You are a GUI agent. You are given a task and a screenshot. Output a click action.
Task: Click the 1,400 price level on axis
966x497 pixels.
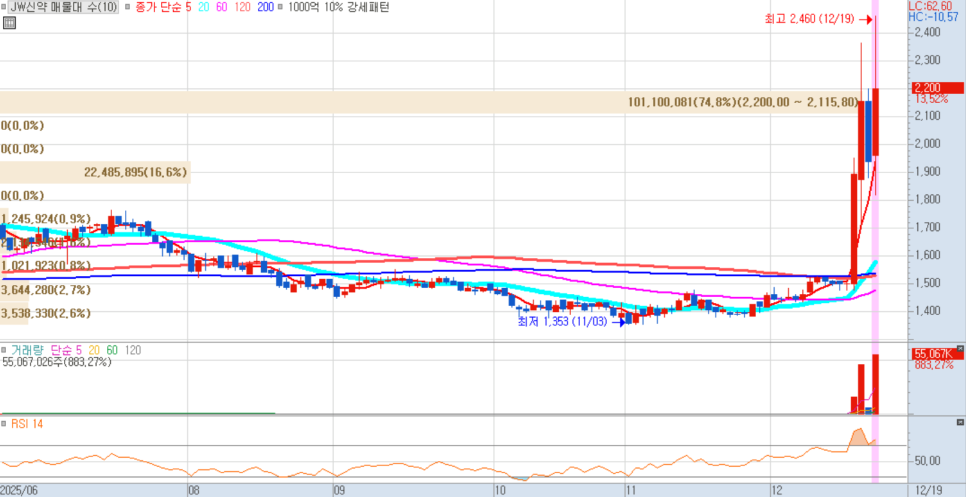[x=927, y=310]
